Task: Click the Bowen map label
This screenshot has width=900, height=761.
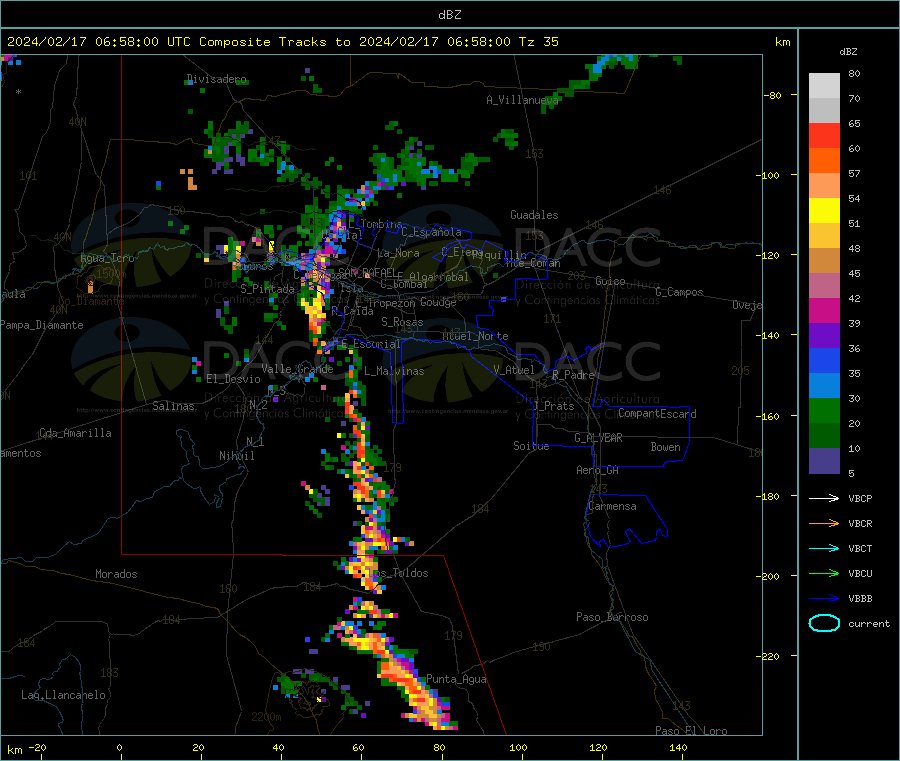Action: (665, 447)
